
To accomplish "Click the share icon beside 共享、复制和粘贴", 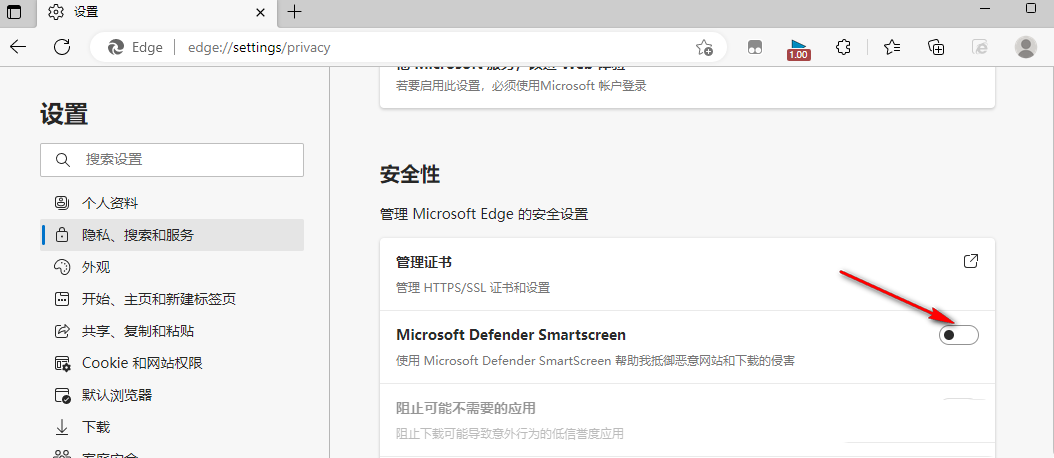I will (62, 331).
